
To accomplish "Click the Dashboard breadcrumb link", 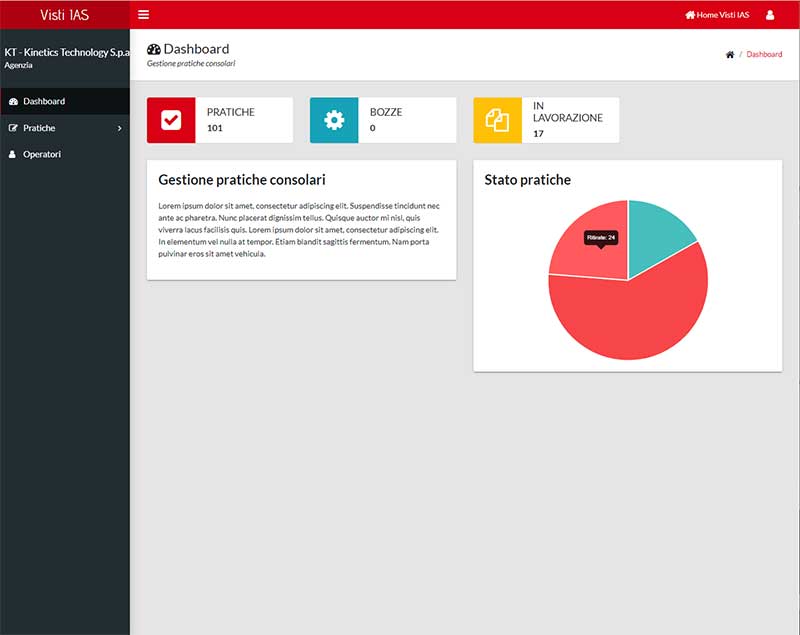I will click(x=764, y=55).
